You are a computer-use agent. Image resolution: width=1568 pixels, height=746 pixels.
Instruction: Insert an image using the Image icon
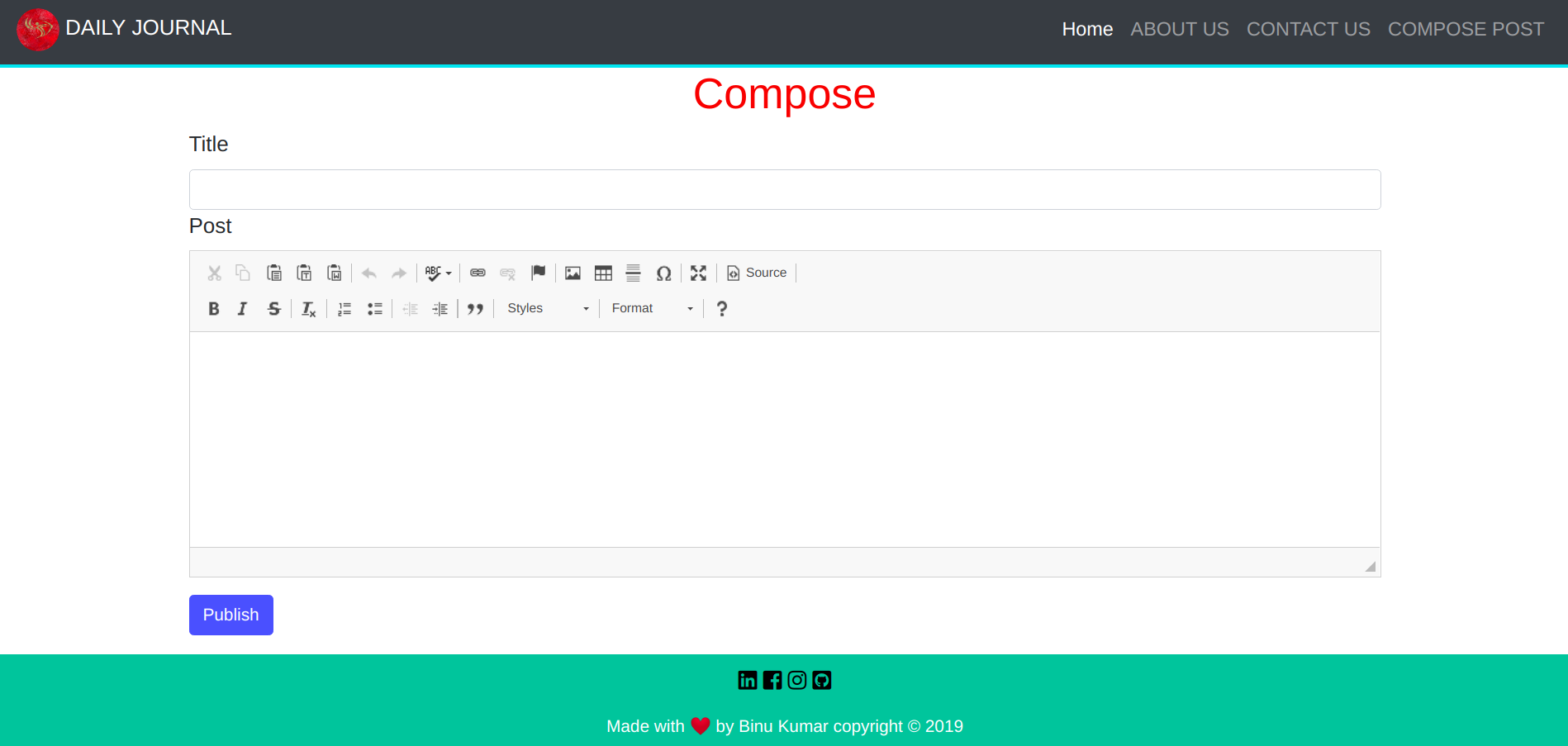(x=573, y=273)
